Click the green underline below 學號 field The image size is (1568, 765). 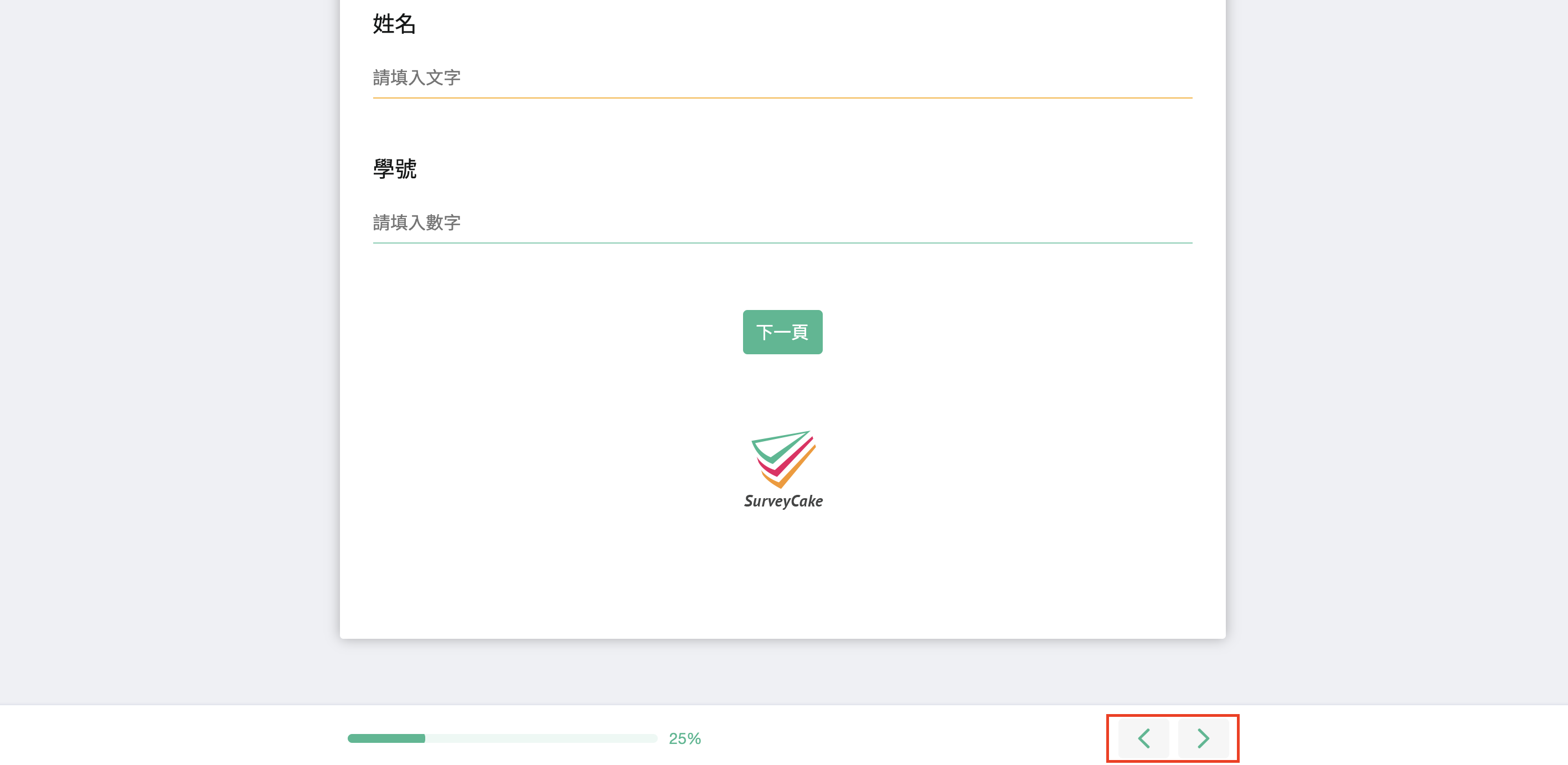click(782, 243)
